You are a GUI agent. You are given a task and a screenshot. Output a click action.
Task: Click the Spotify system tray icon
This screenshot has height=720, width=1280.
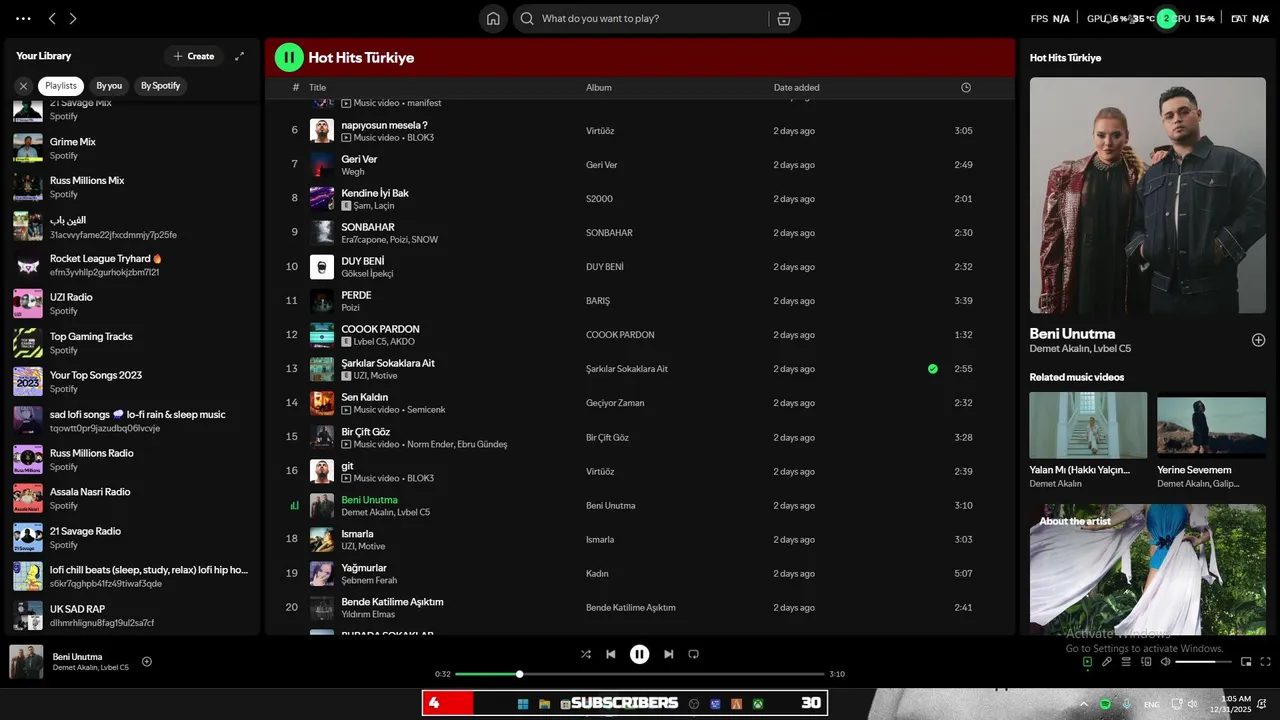pyautogui.click(x=1105, y=704)
